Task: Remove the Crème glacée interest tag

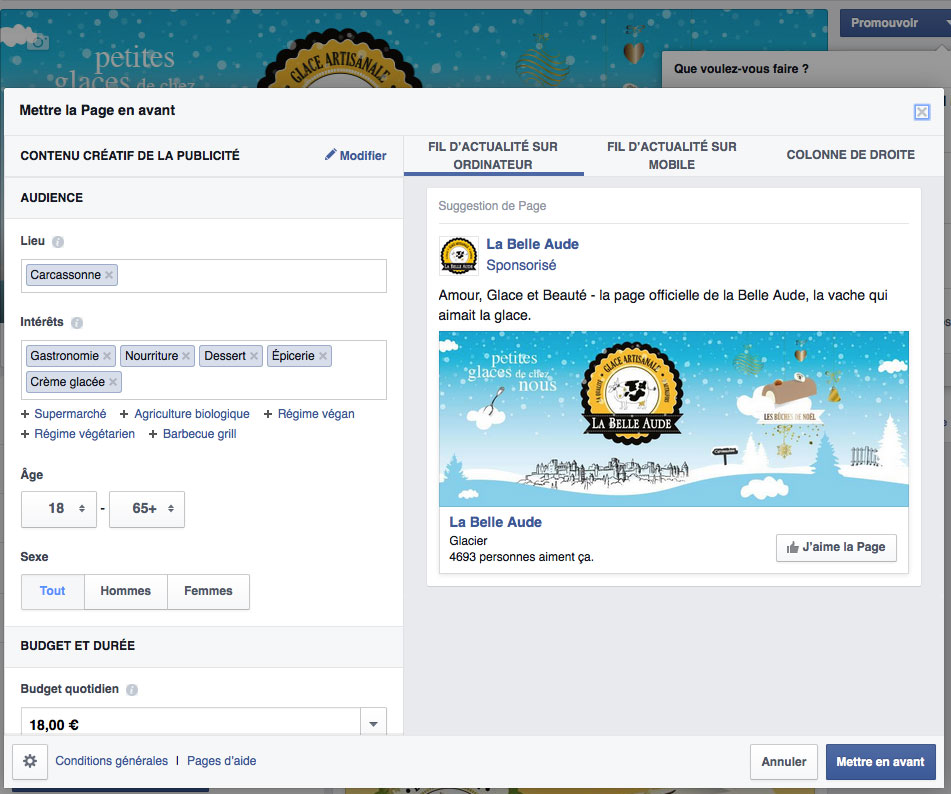Action: click(x=113, y=382)
